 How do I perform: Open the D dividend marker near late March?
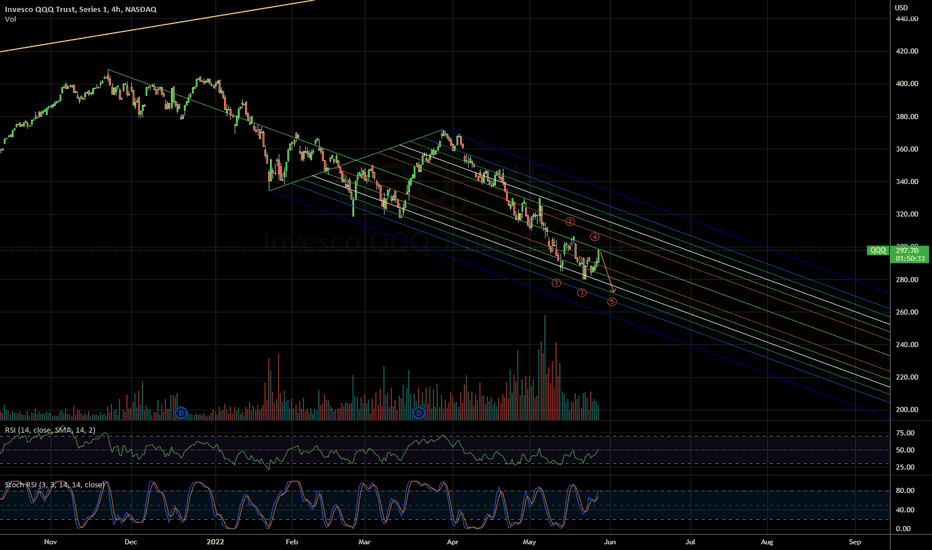(x=419, y=413)
